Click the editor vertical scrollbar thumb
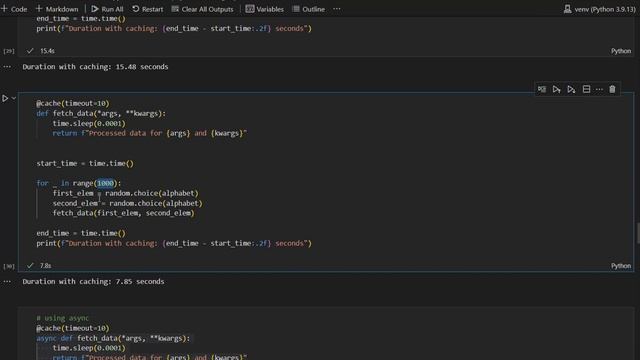The height and width of the screenshot is (360, 640). tap(638, 233)
